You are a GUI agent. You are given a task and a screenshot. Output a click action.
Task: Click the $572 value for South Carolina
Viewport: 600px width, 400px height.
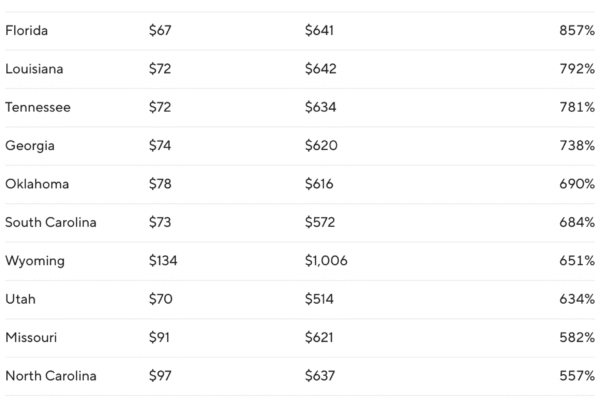pyautogui.click(x=319, y=222)
